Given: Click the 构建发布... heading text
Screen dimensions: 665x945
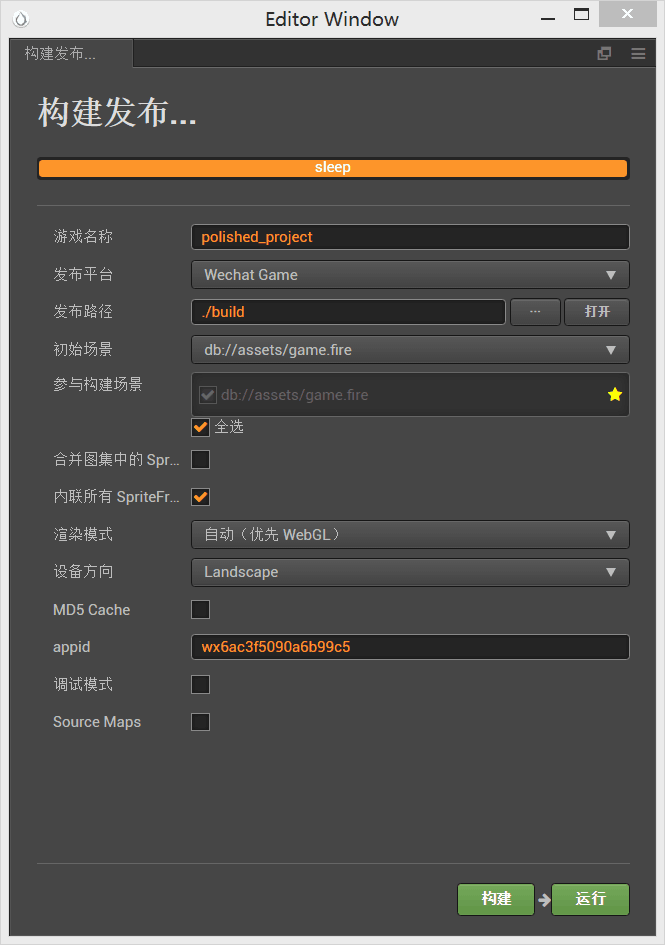Looking at the screenshot, I should 117,112.
